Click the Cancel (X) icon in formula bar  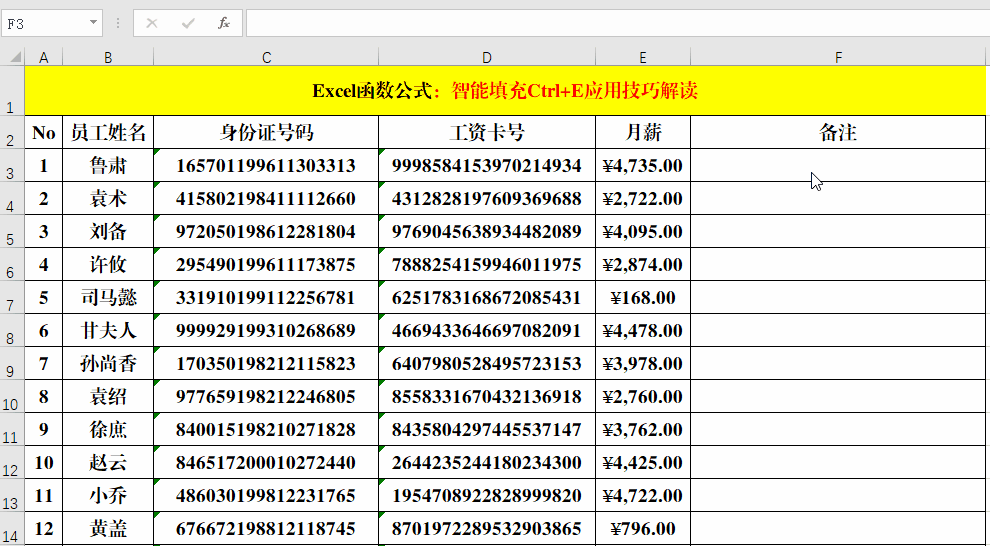[152, 23]
